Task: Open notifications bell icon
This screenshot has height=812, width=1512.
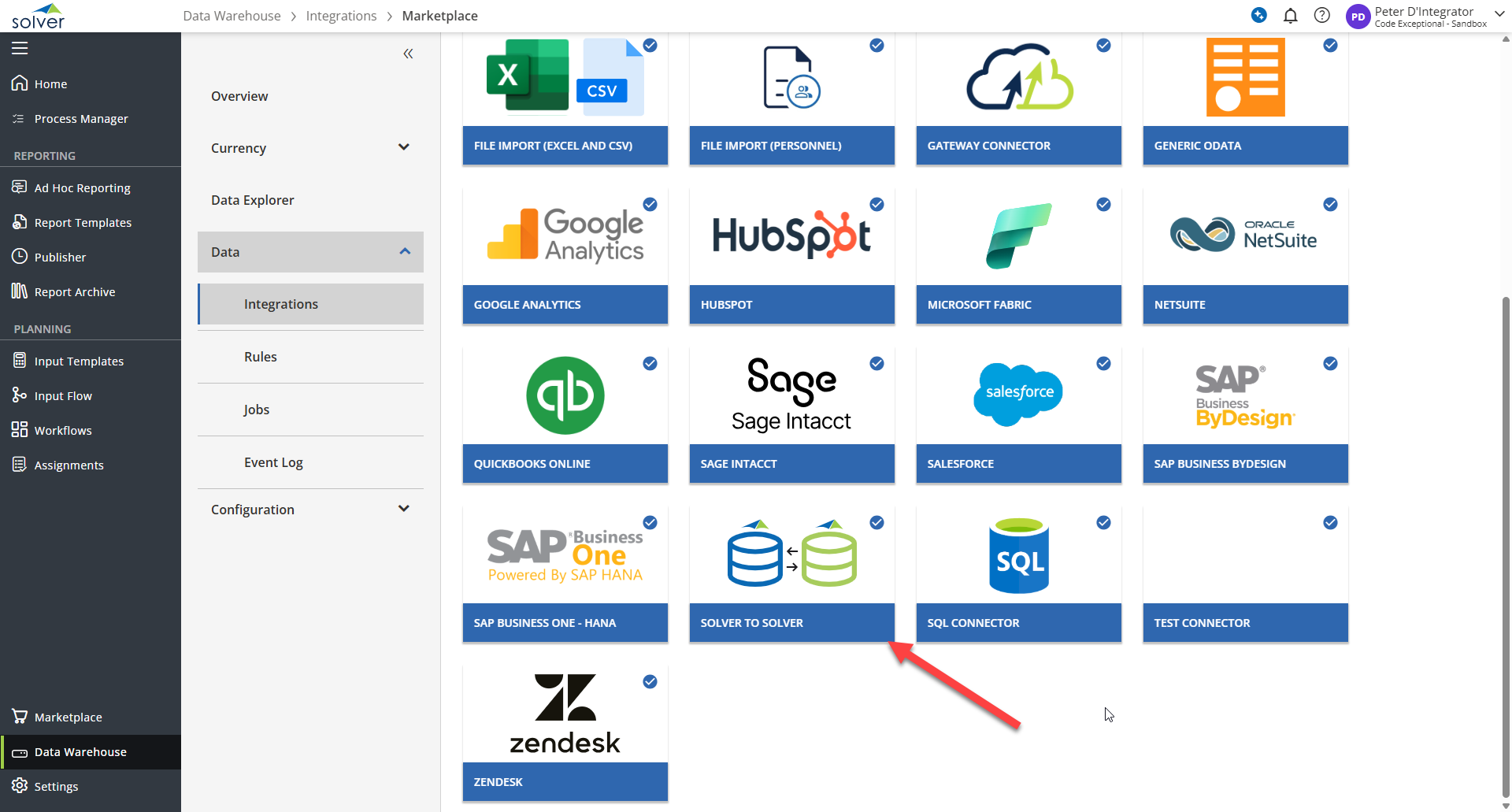Action: (x=1290, y=16)
